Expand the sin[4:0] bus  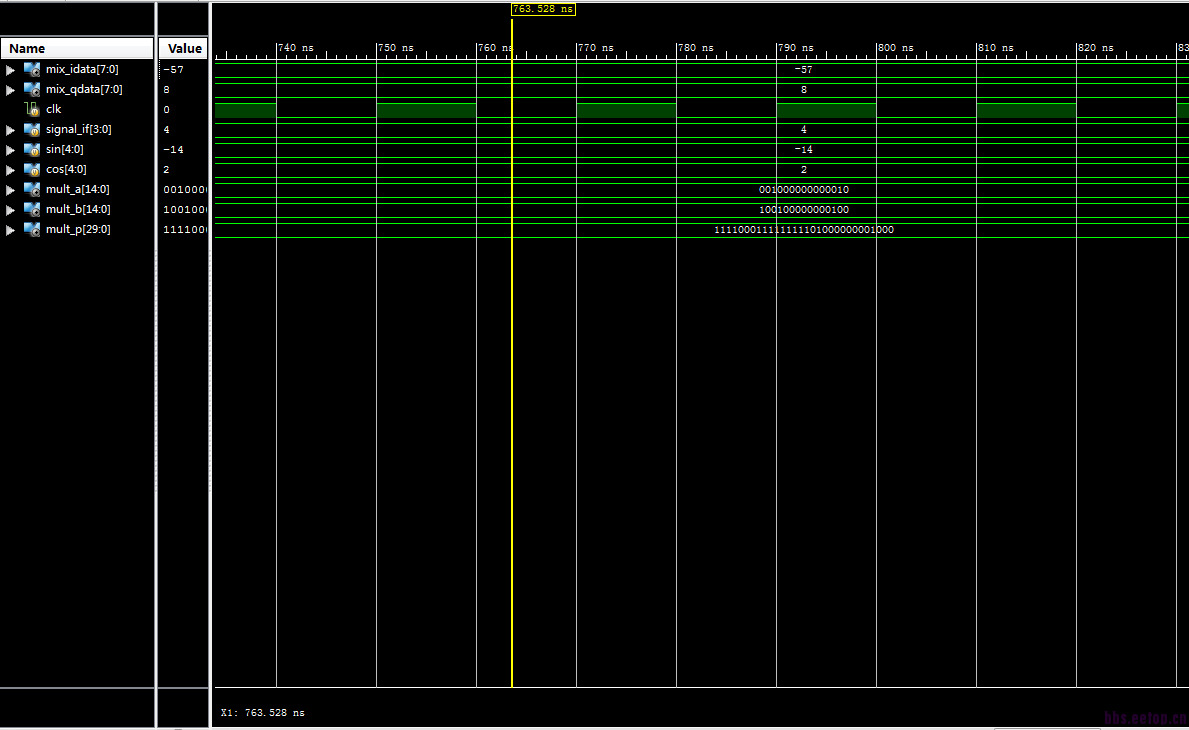click(11, 150)
